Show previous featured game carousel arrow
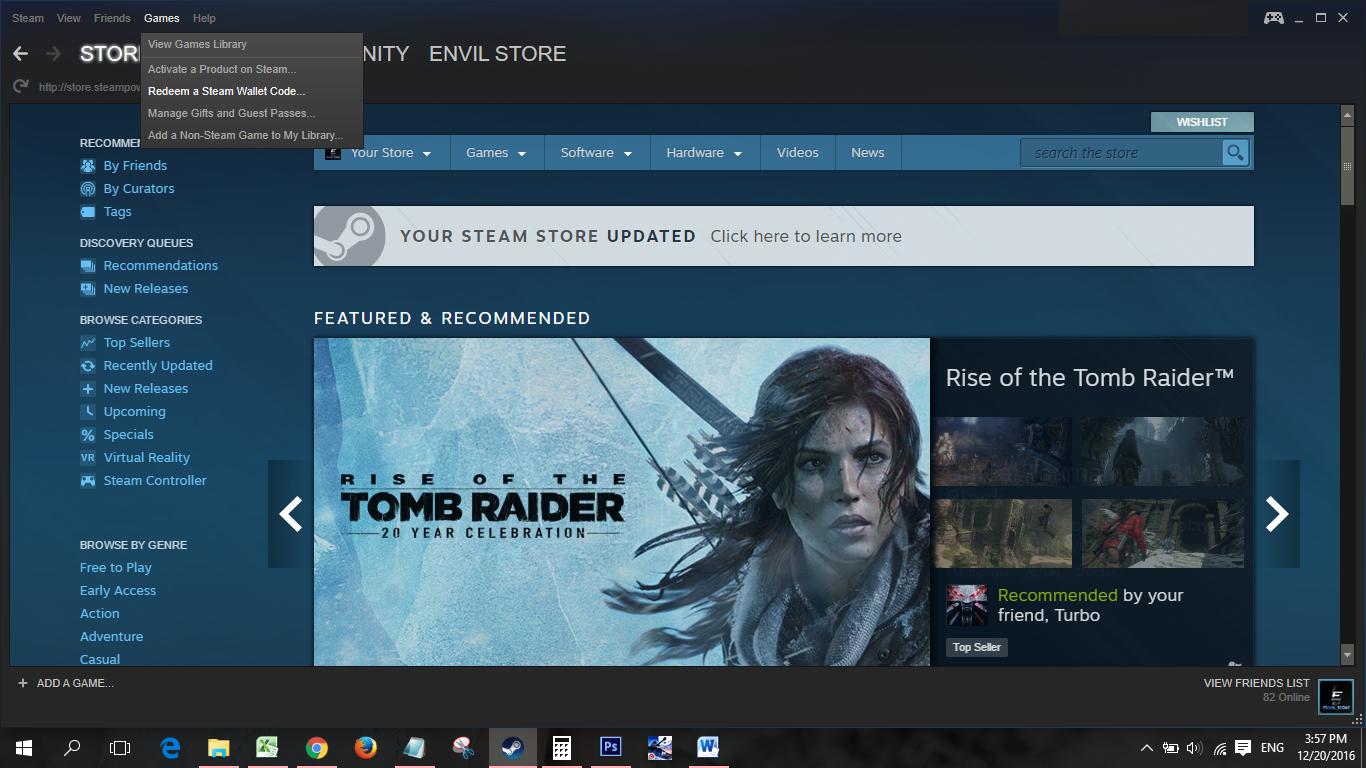Image resolution: width=1366 pixels, height=768 pixels. coord(291,514)
